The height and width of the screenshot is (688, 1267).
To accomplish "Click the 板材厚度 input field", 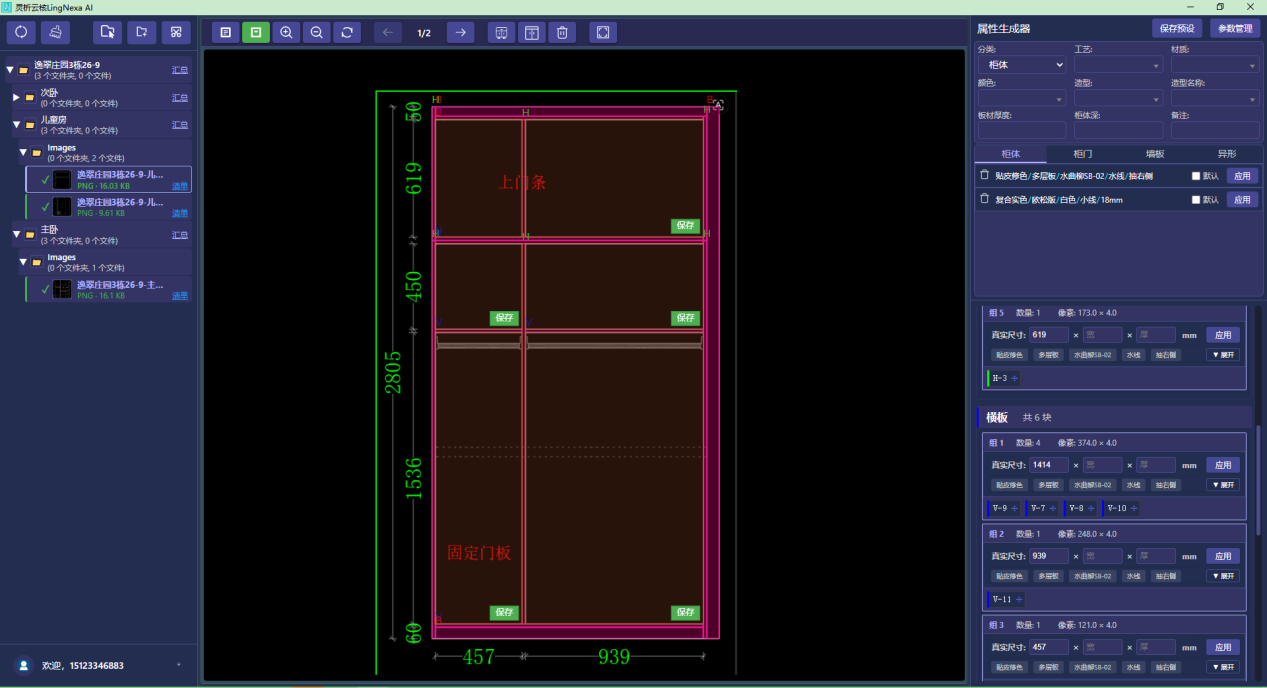I will click(1022, 130).
